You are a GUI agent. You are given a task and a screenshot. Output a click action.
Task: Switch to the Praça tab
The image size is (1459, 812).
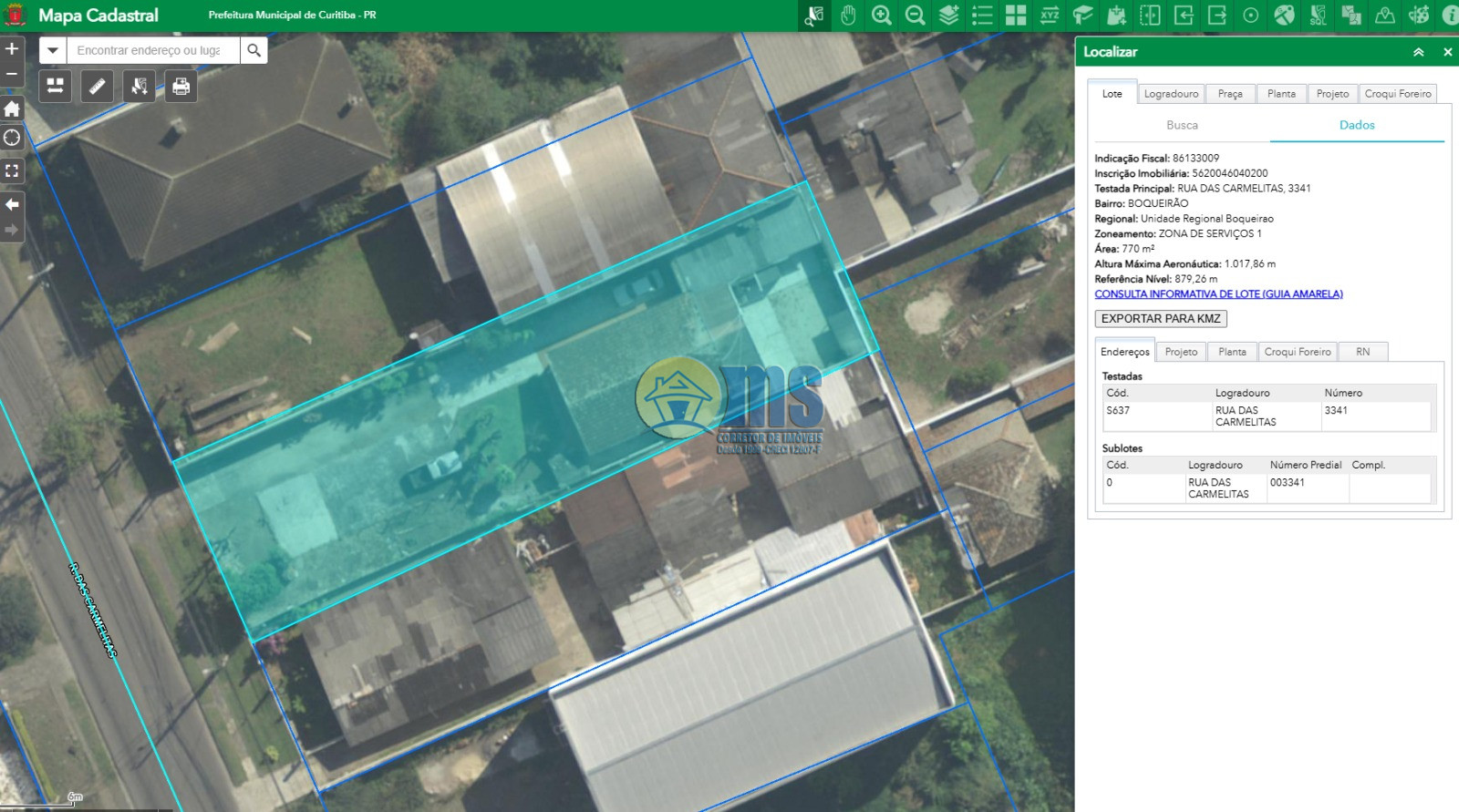click(1230, 94)
